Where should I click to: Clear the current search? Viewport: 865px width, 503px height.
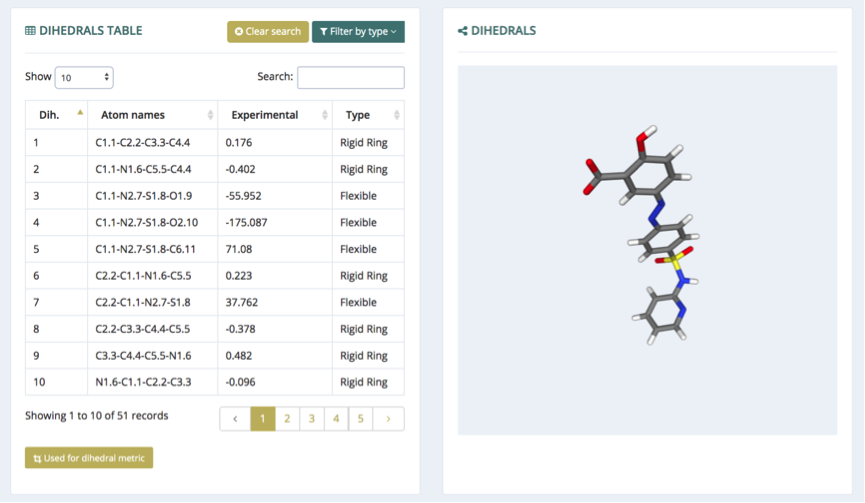(x=268, y=31)
